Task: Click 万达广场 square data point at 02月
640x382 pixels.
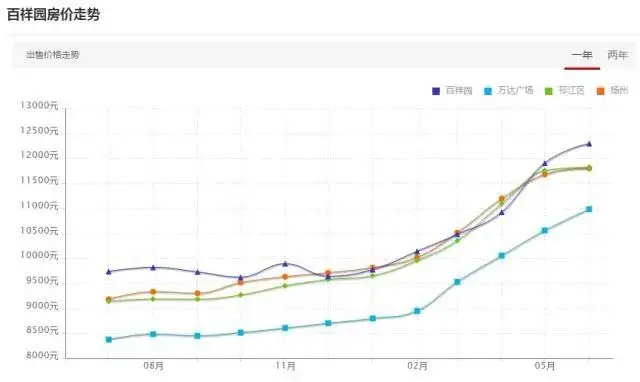Action: 417,311
